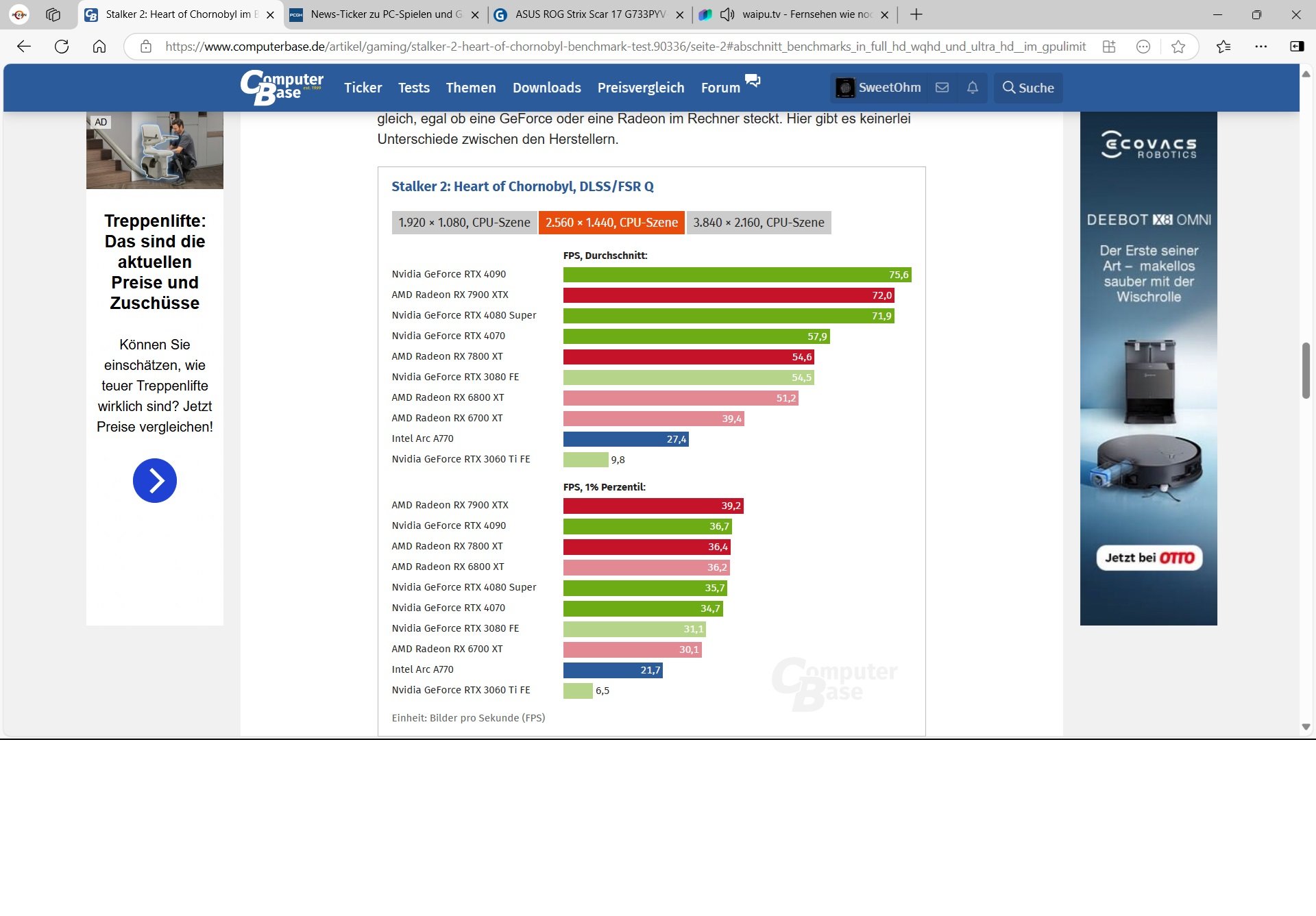Switch to ASUS ROG Strix Scar tab

pos(588,14)
